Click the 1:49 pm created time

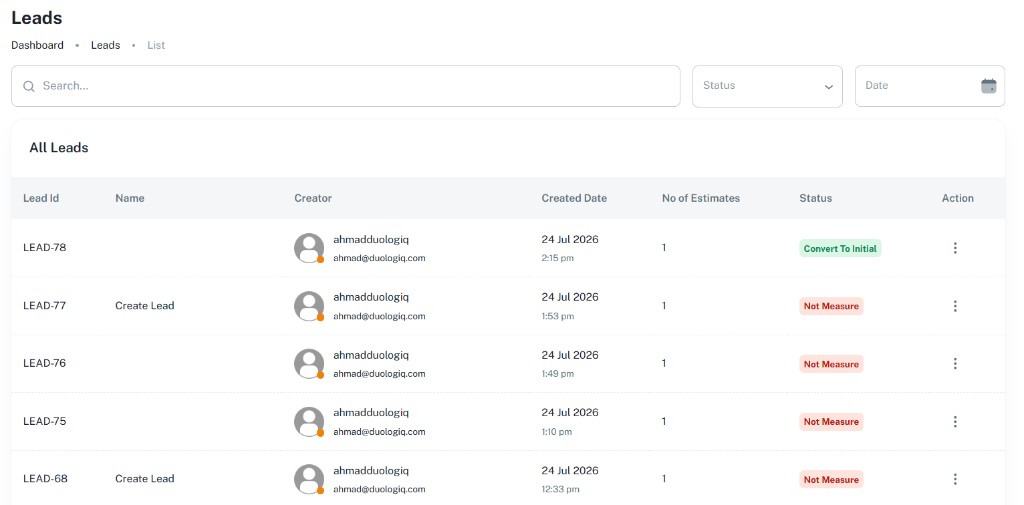(x=558, y=374)
